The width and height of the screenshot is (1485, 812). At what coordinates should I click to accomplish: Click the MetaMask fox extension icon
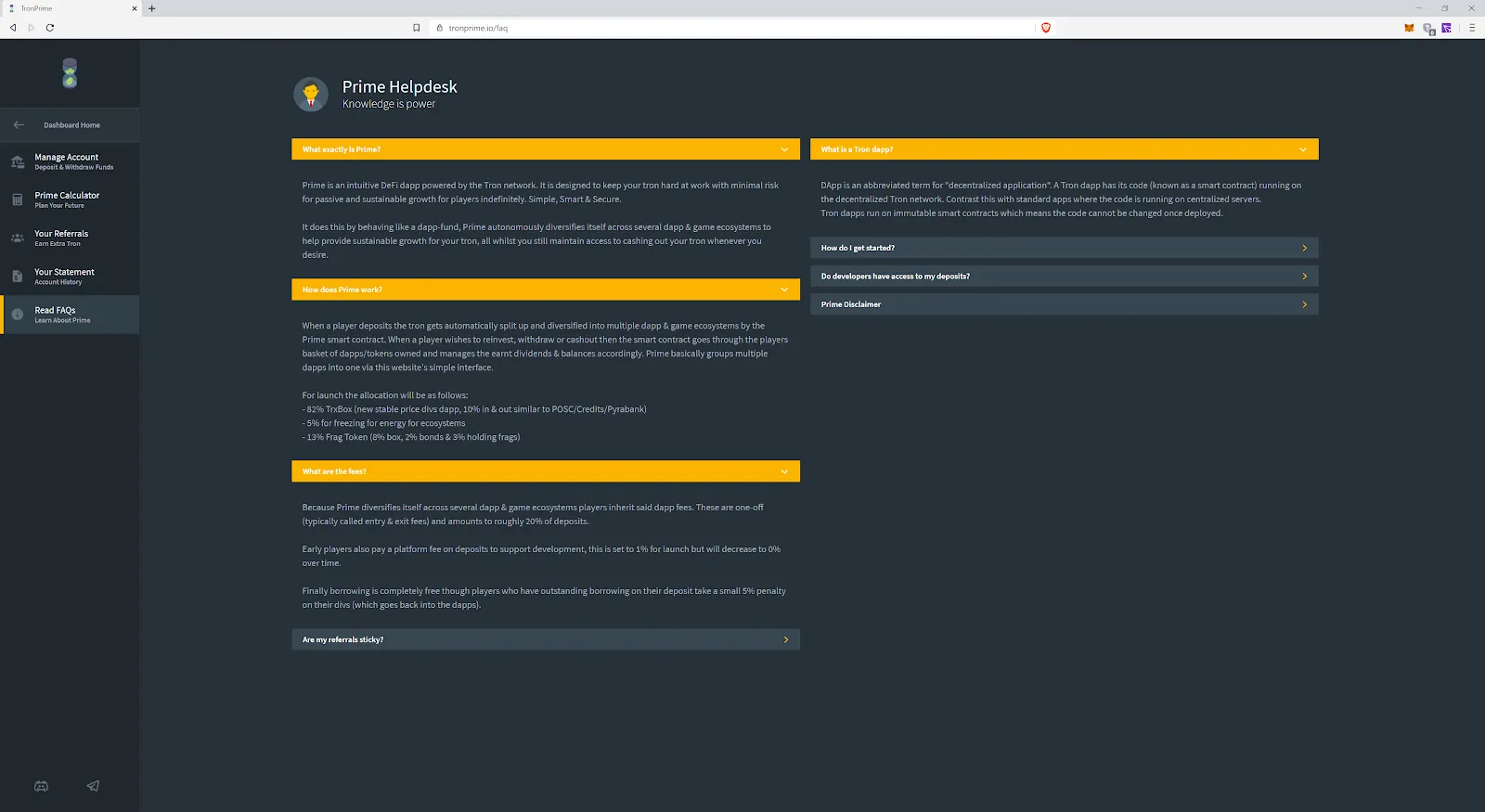click(1409, 28)
